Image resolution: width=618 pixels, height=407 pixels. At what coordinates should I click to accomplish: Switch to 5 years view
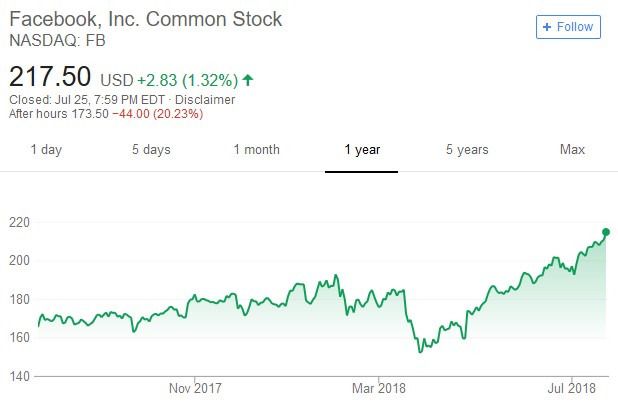(467, 150)
